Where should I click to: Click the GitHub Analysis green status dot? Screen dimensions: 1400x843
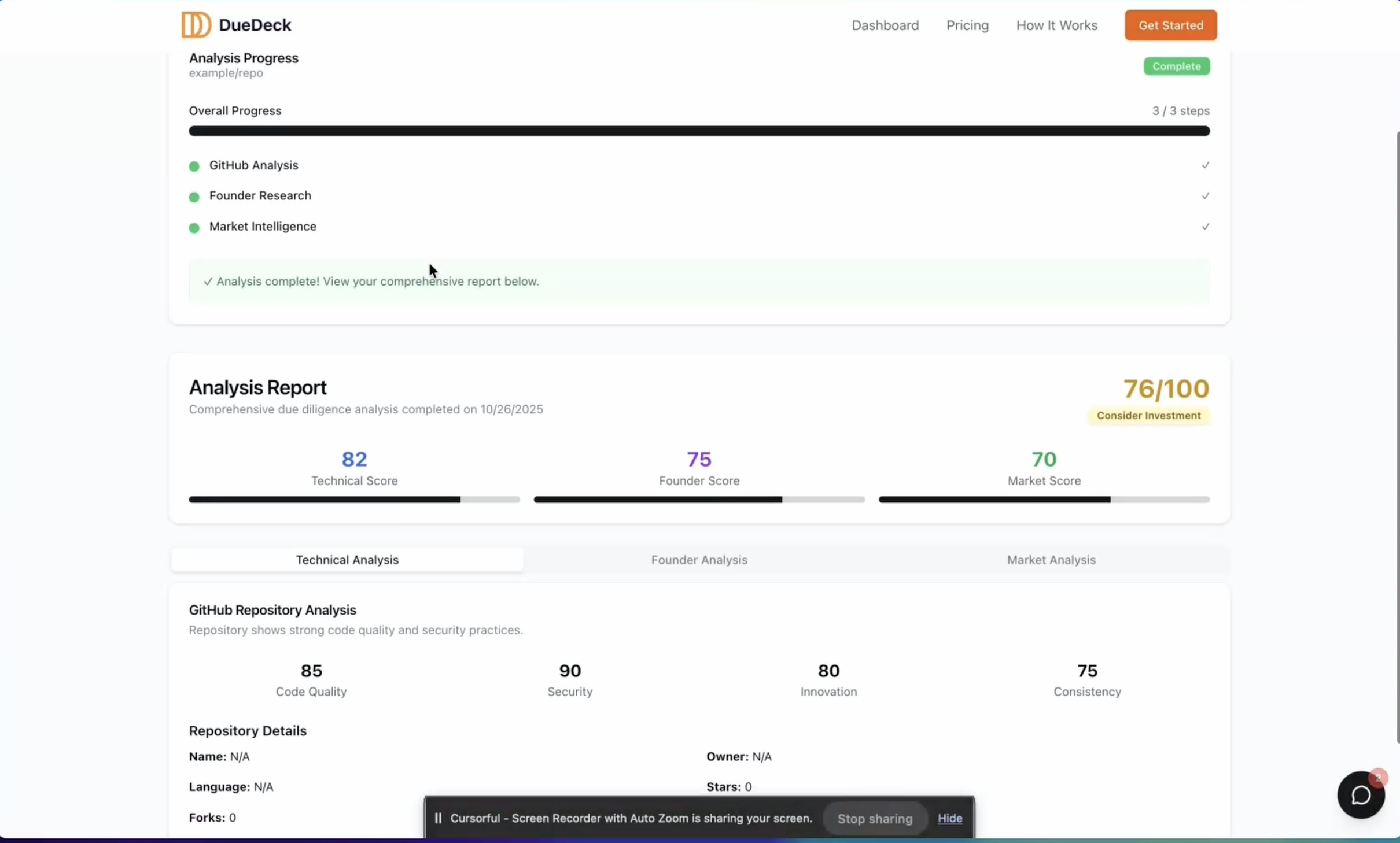tap(194, 167)
